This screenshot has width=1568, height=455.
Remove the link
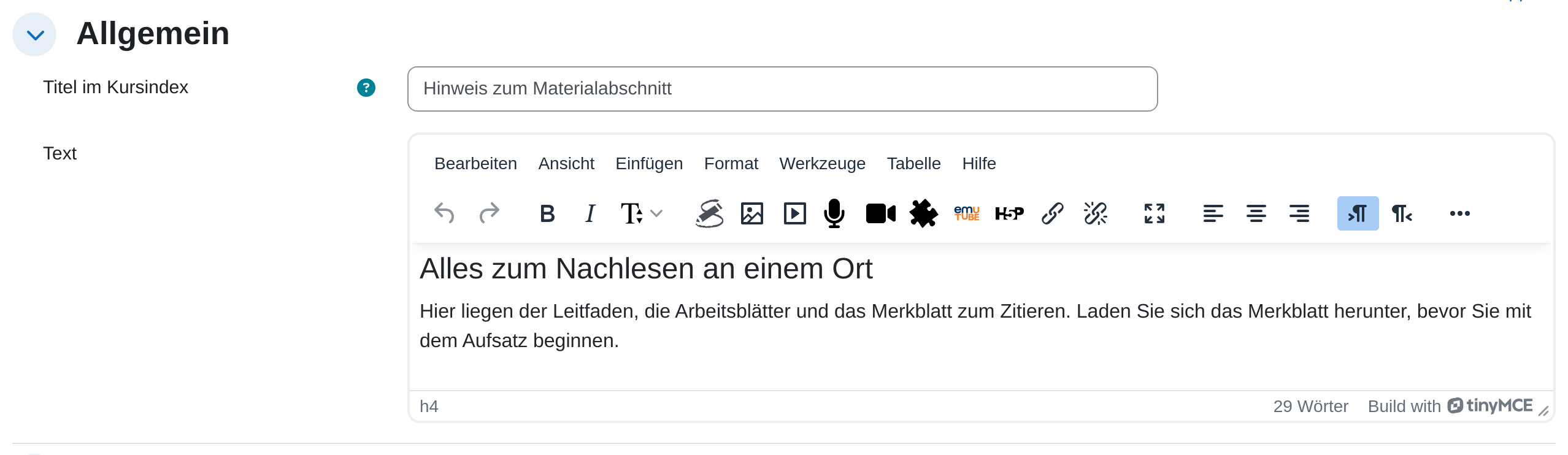tap(1096, 213)
